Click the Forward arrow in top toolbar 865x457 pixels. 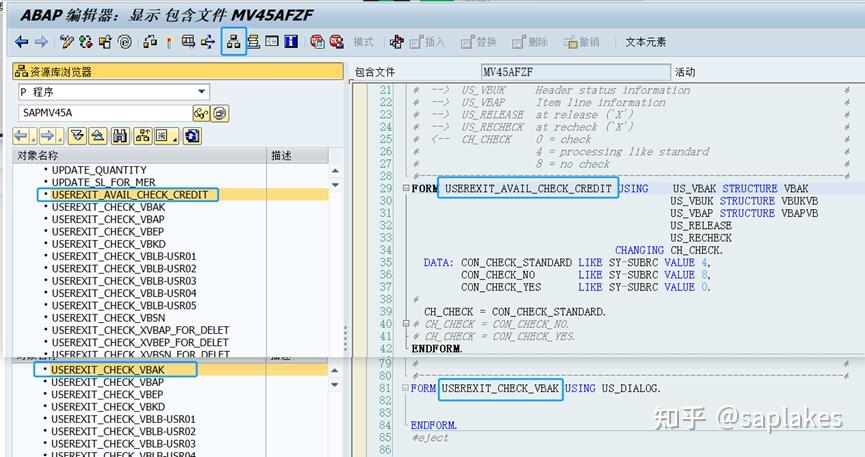click(x=41, y=42)
